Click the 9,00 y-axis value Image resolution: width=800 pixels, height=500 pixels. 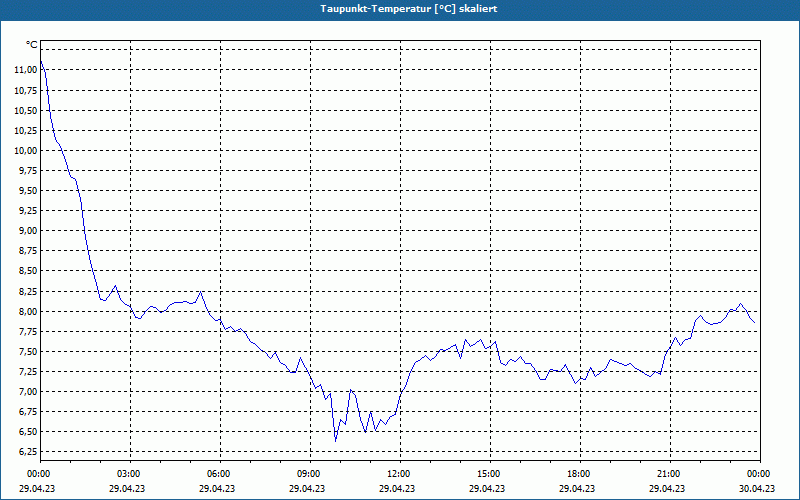tap(28, 231)
